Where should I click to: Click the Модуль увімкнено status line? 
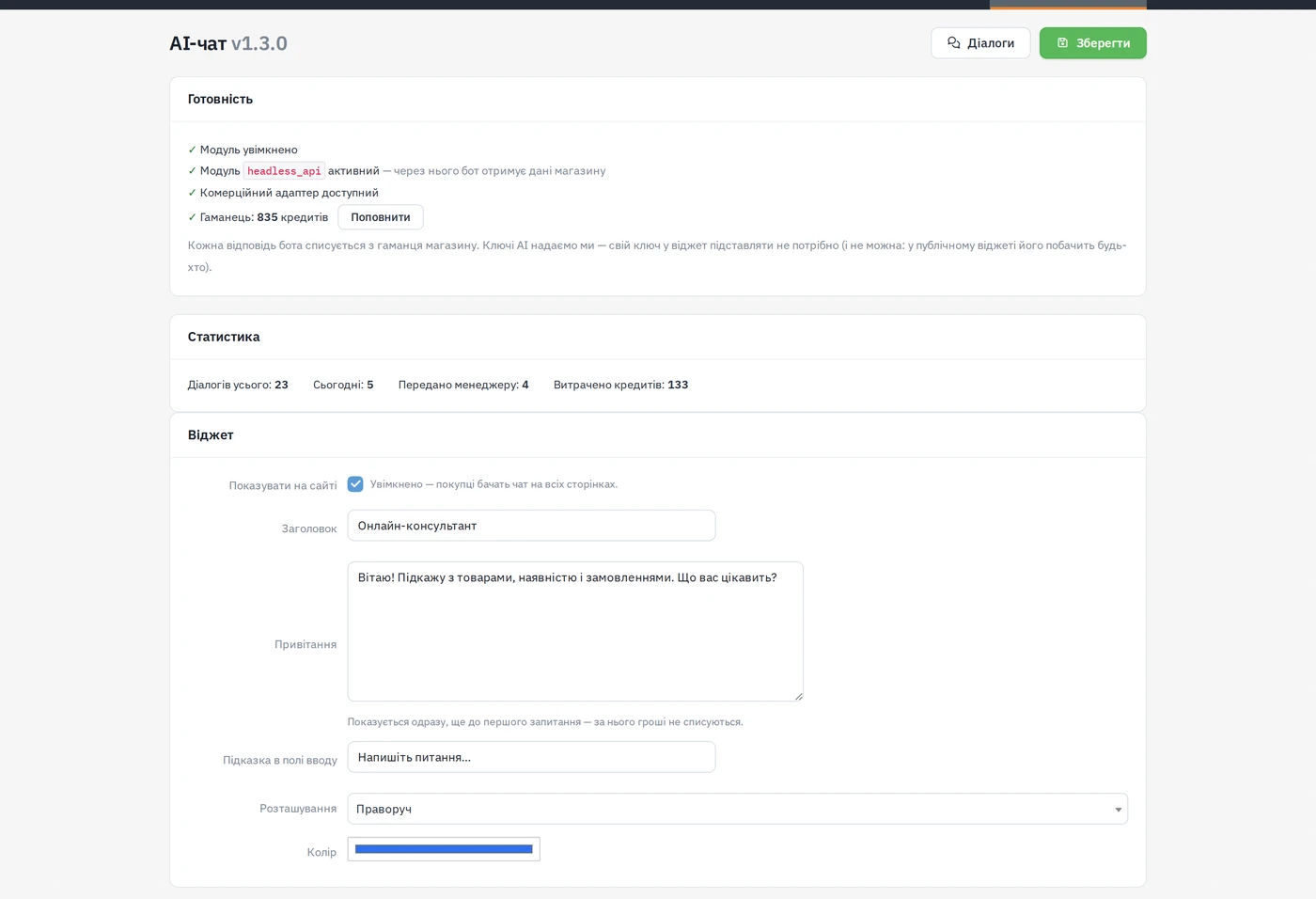tap(243, 150)
